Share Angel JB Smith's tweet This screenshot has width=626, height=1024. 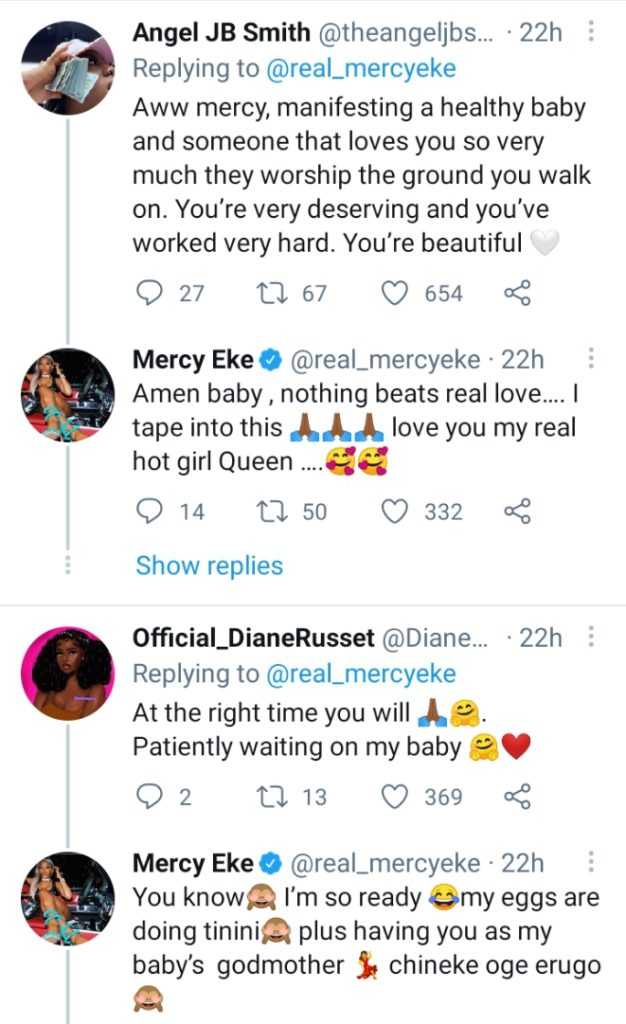(x=516, y=293)
